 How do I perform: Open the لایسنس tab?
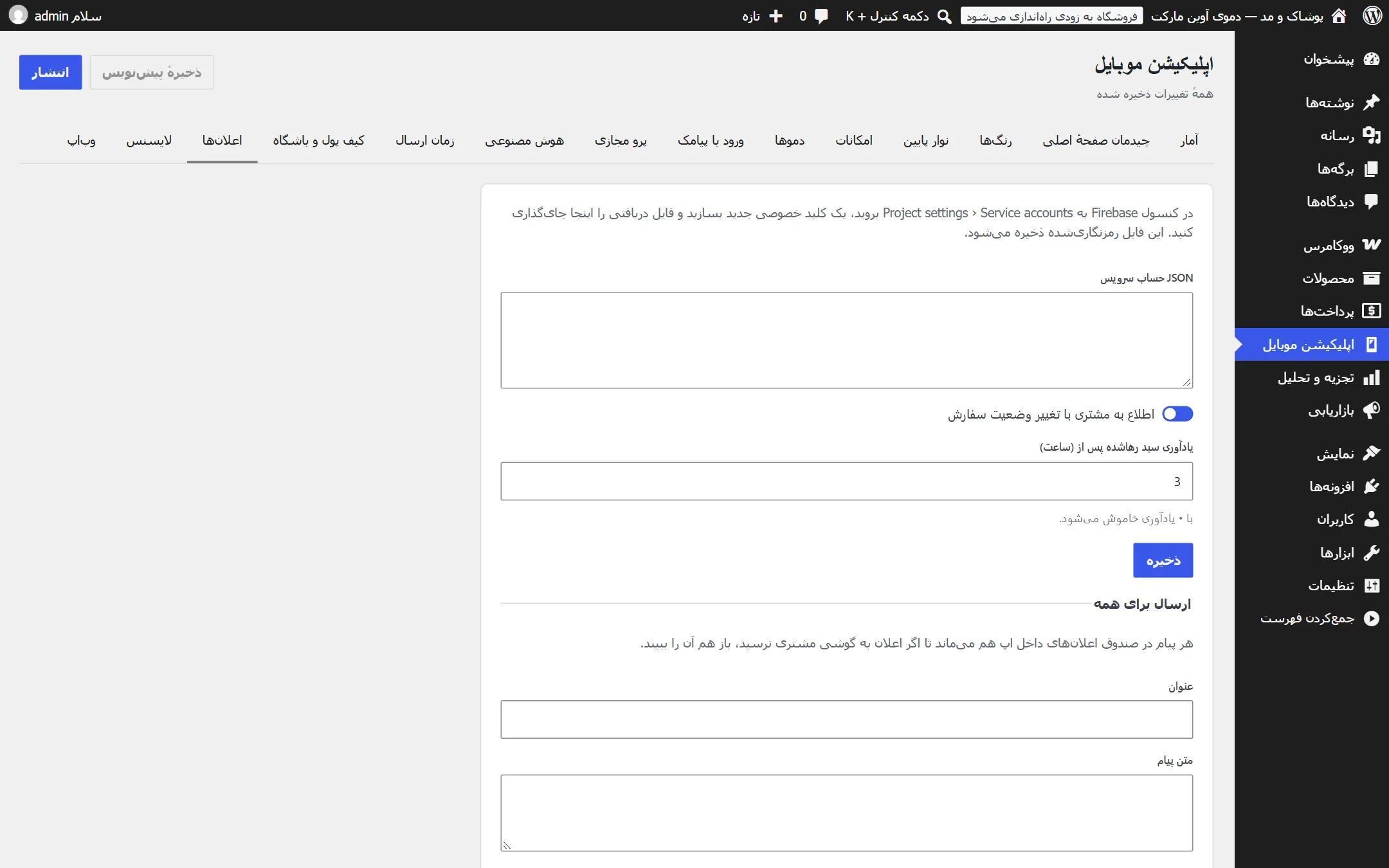[149, 140]
